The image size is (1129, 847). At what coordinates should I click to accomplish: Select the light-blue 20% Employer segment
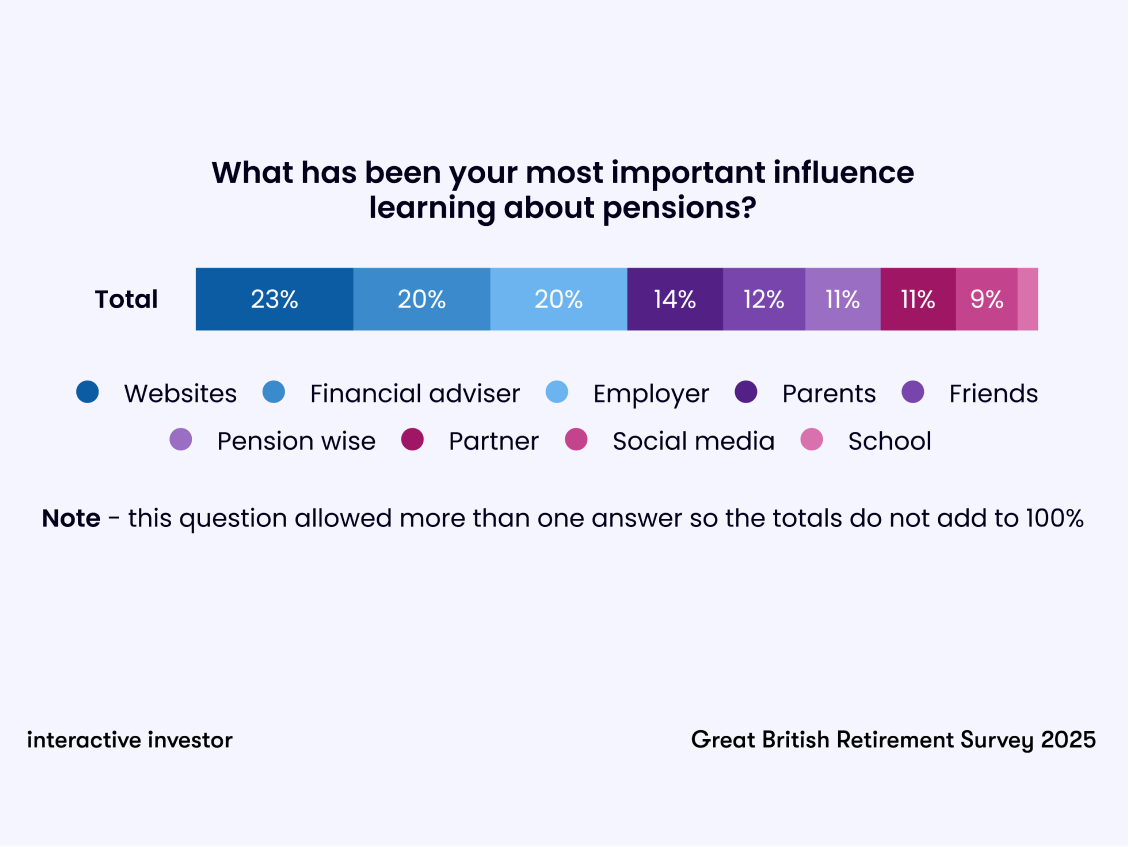(558, 299)
